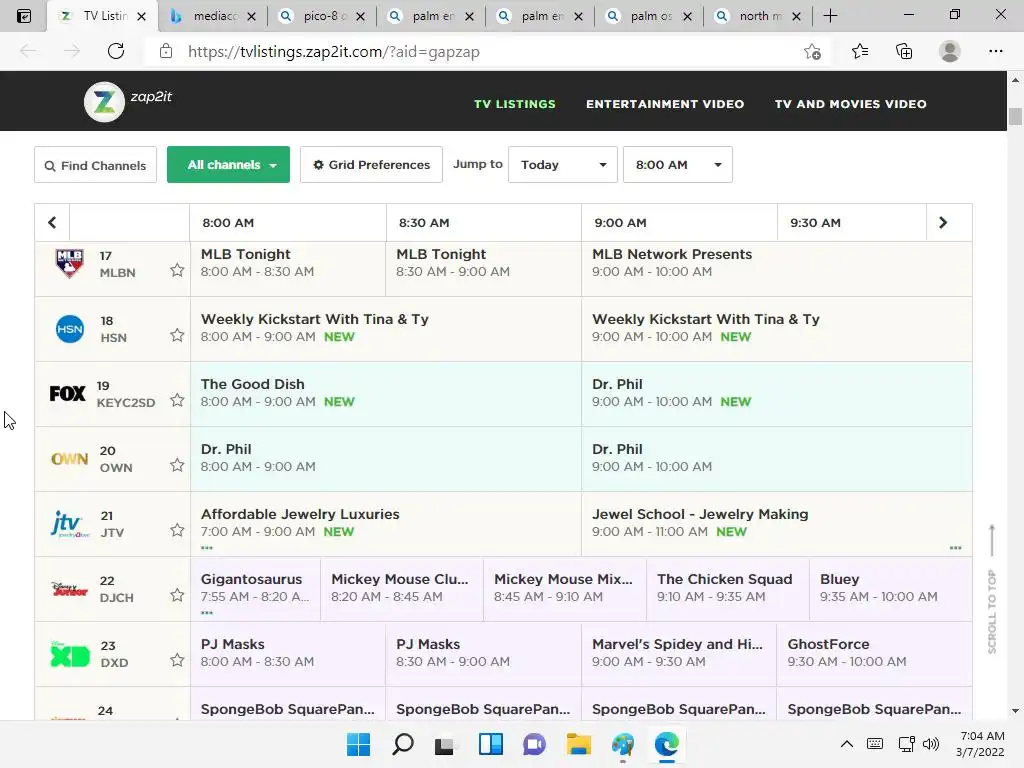Open the tab actions menu icon
The width and height of the screenshot is (1024, 768).
tap(24, 16)
